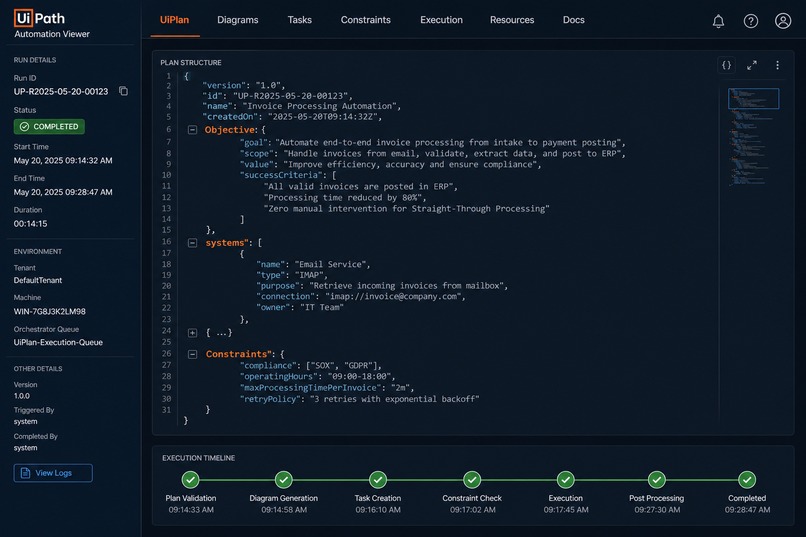The image size is (806, 537).
Task: Switch to the Constraints tab
Action: pyautogui.click(x=365, y=20)
